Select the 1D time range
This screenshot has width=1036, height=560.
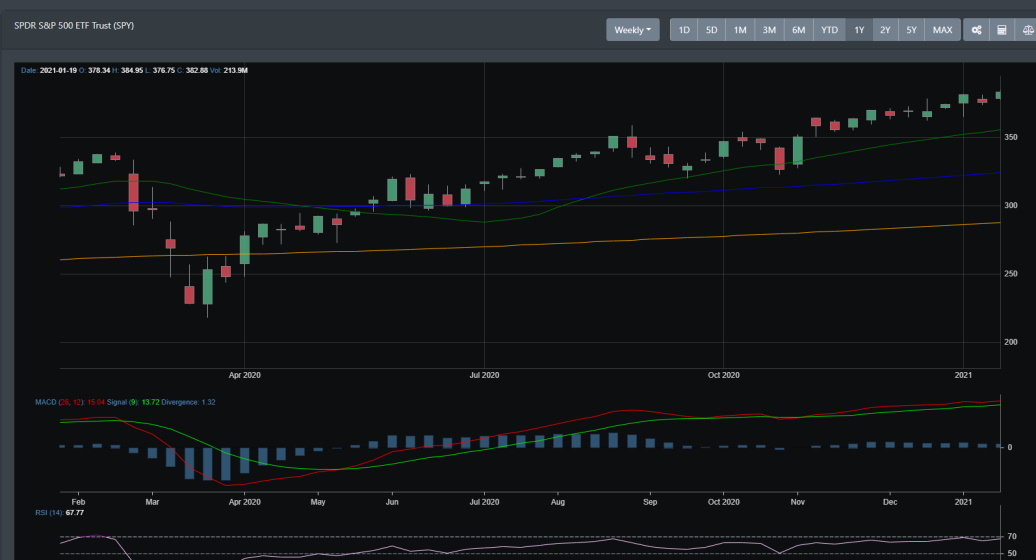[x=684, y=30]
